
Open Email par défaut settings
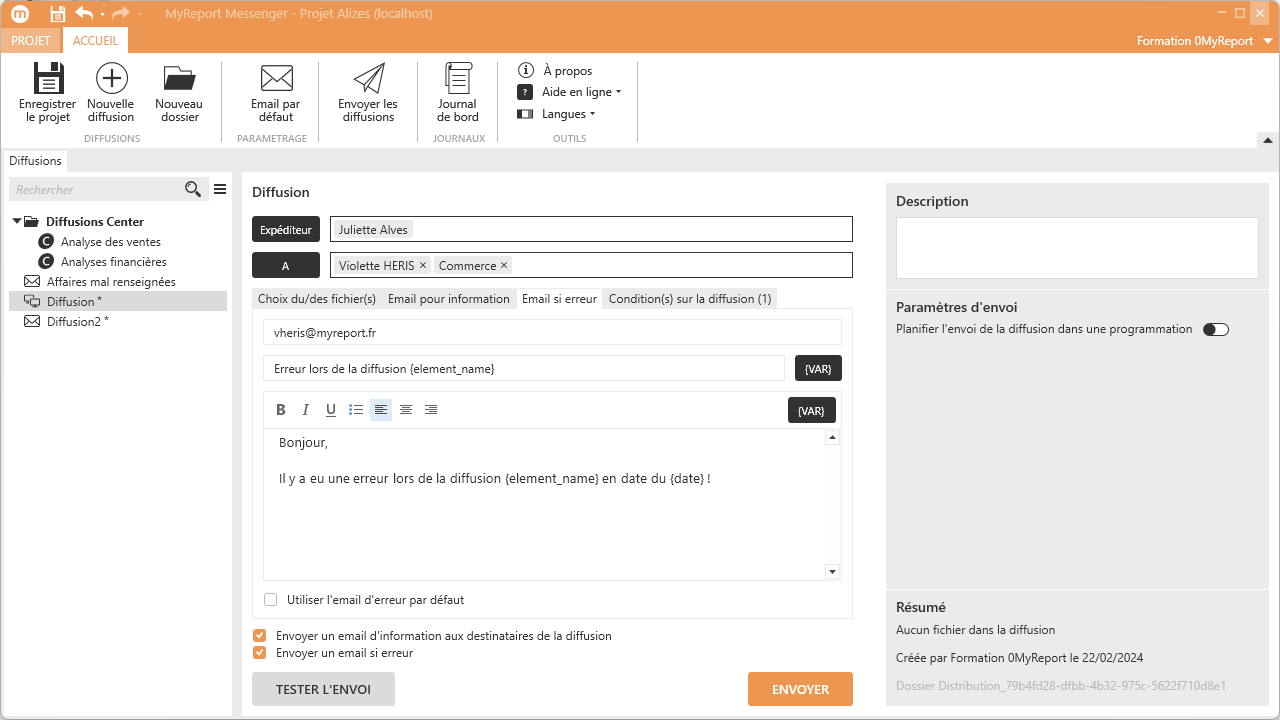point(276,80)
